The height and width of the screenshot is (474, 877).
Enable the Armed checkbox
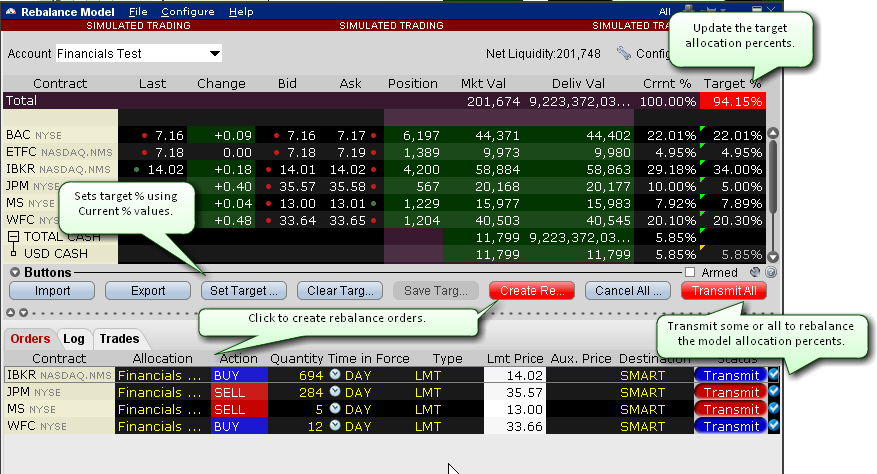[689, 272]
